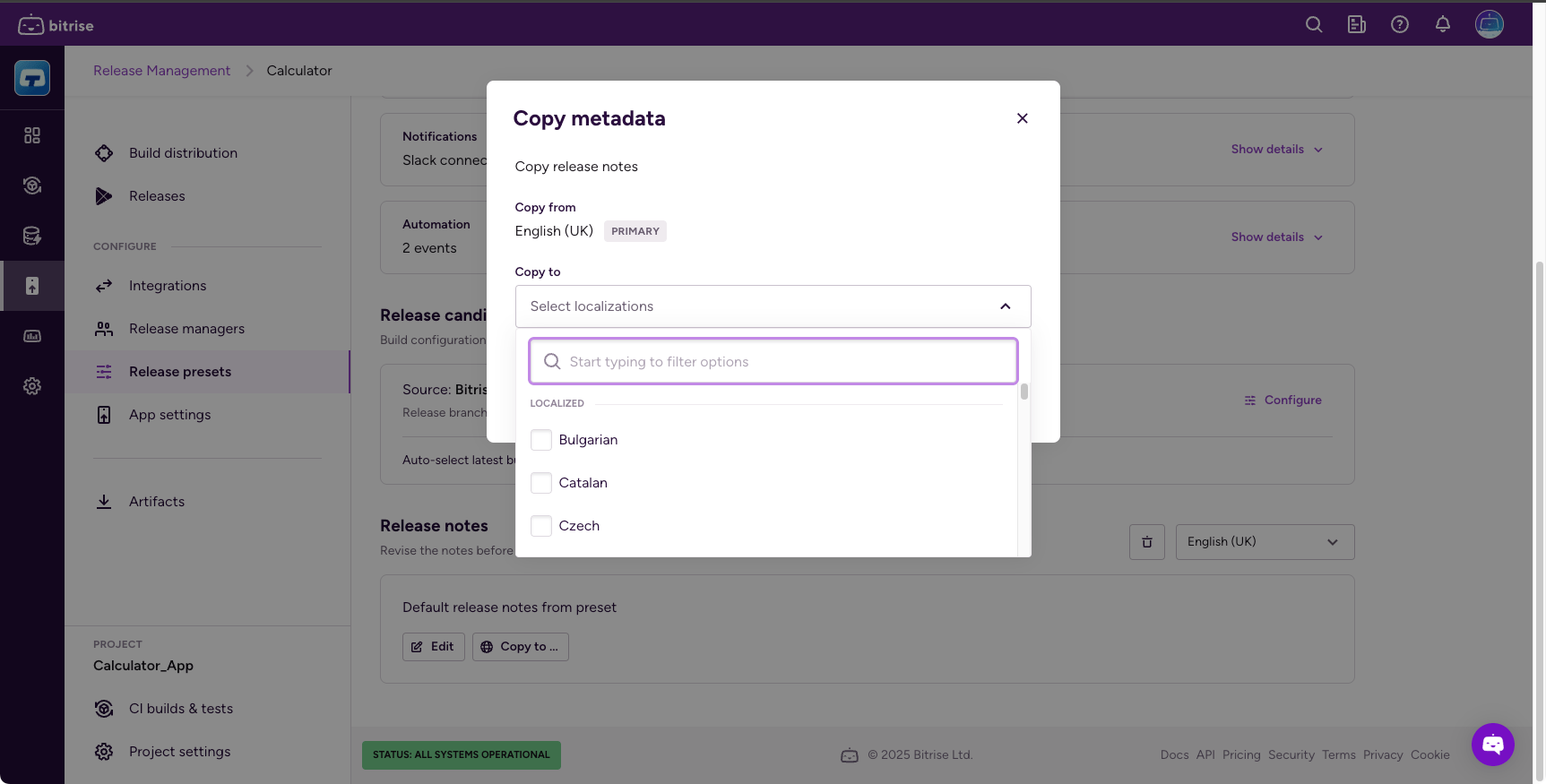Check the Bulgarian localization checkbox
Image resolution: width=1546 pixels, height=784 pixels.
541,440
